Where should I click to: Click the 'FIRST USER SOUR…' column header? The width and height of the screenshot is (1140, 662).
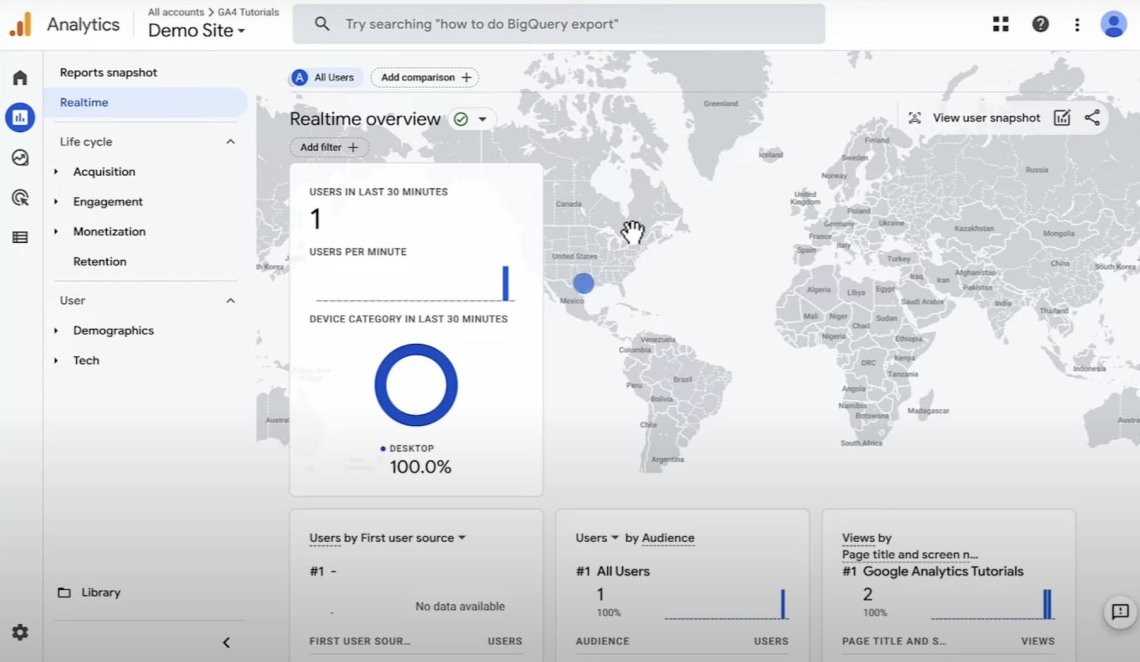point(359,641)
